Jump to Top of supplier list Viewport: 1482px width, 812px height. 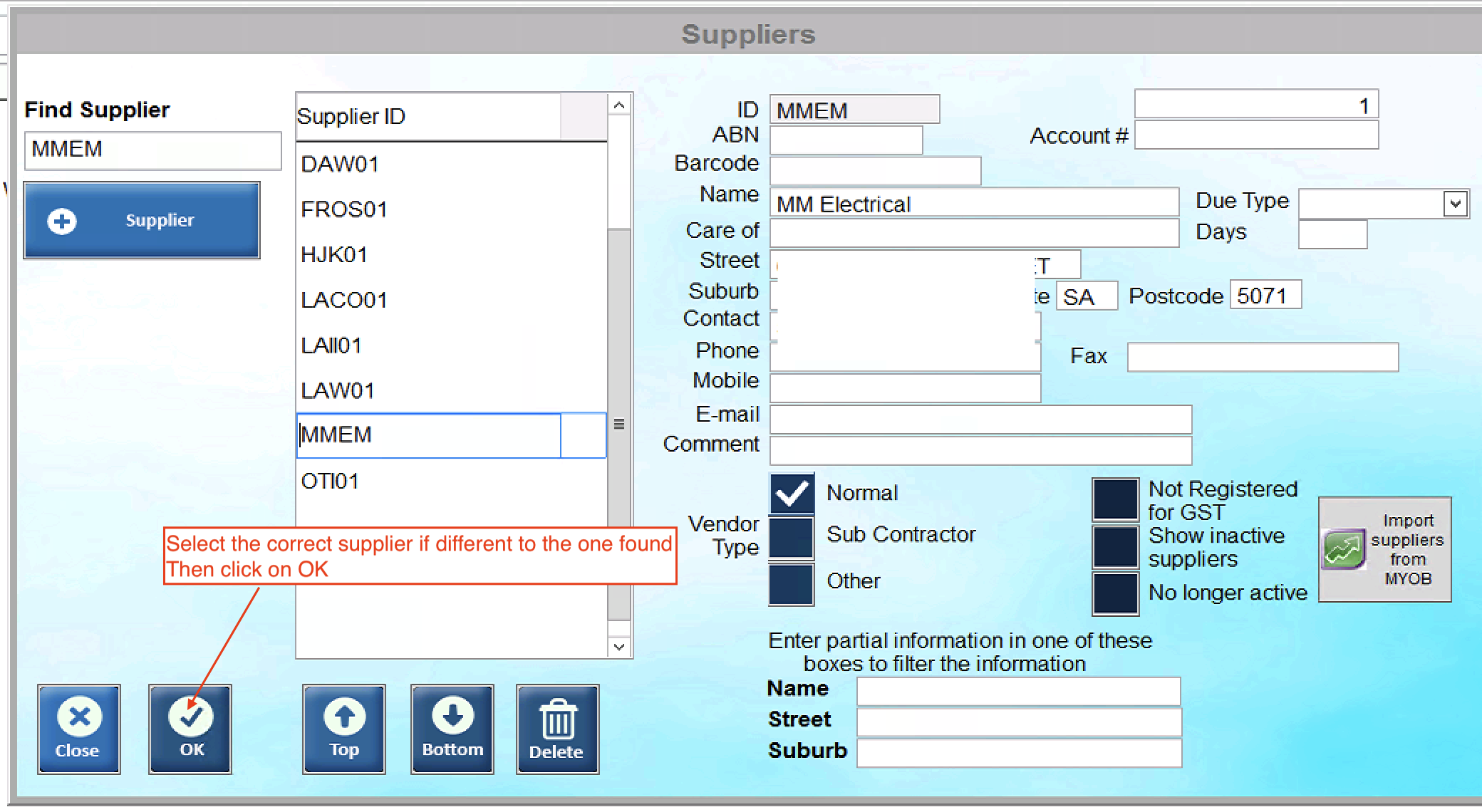[x=344, y=729]
